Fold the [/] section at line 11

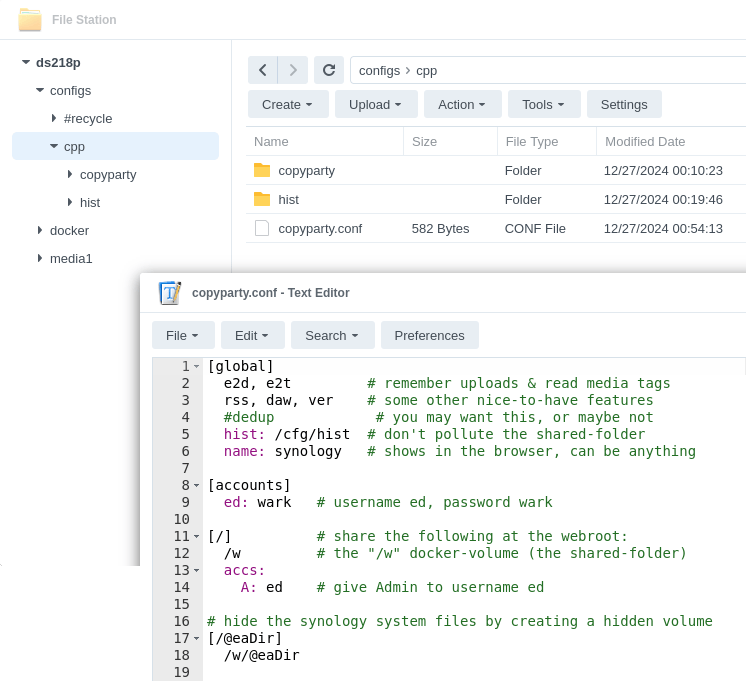pos(196,536)
